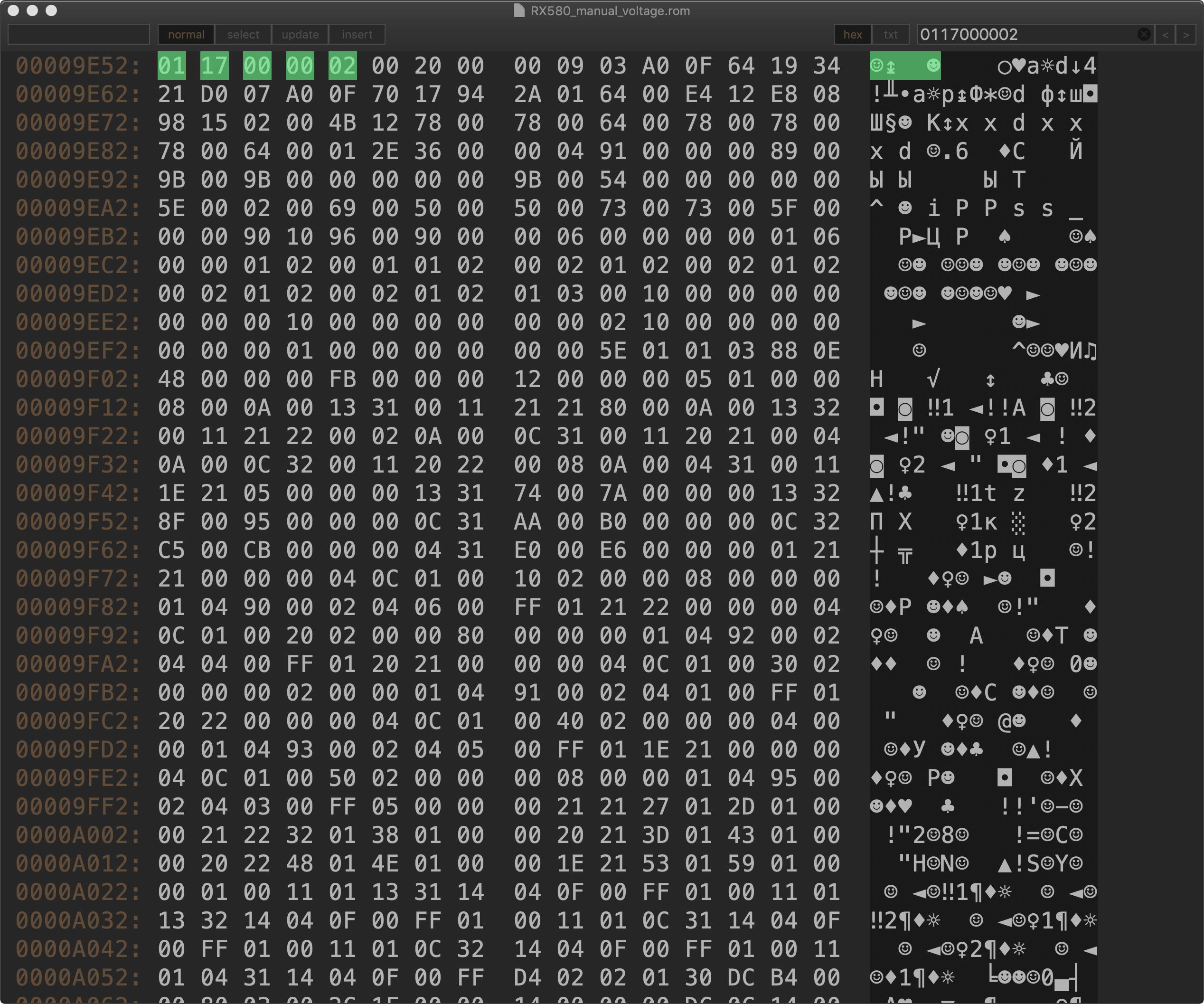The width and height of the screenshot is (1204, 1004).
Task: Click byte FB in row 00009F02
Action: tap(342, 379)
